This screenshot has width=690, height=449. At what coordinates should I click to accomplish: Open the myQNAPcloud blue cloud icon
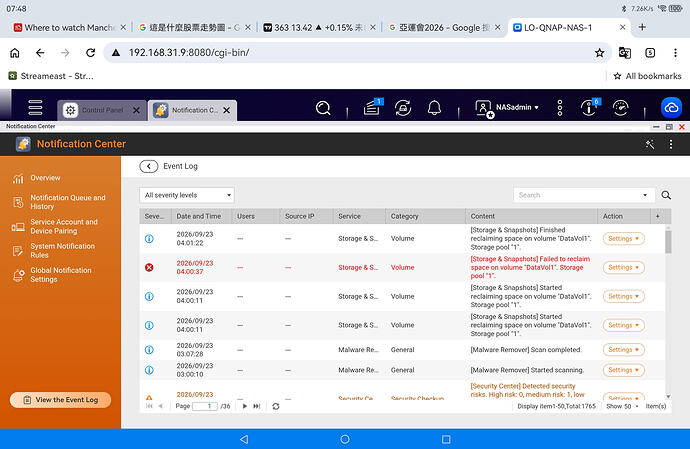coord(671,108)
